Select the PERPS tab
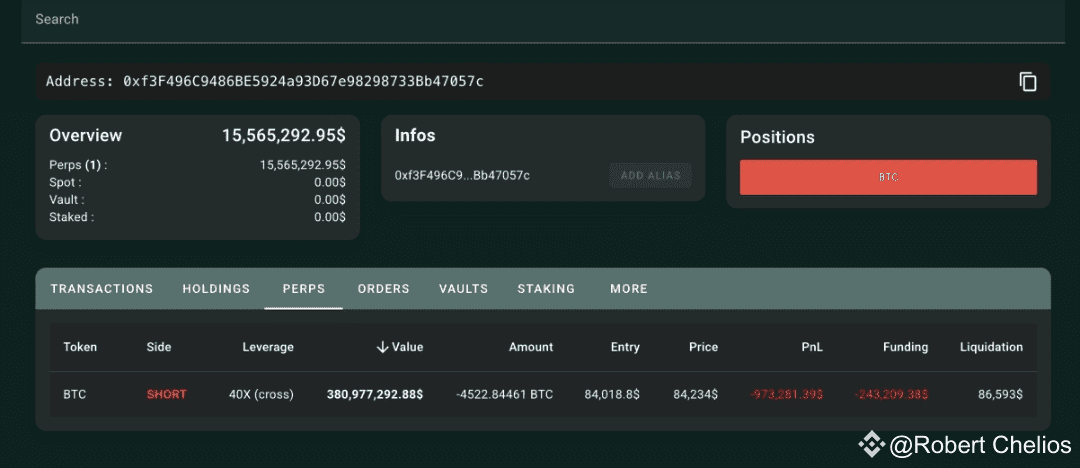The height and width of the screenshot is (468, 1080). tap(304, 289)
